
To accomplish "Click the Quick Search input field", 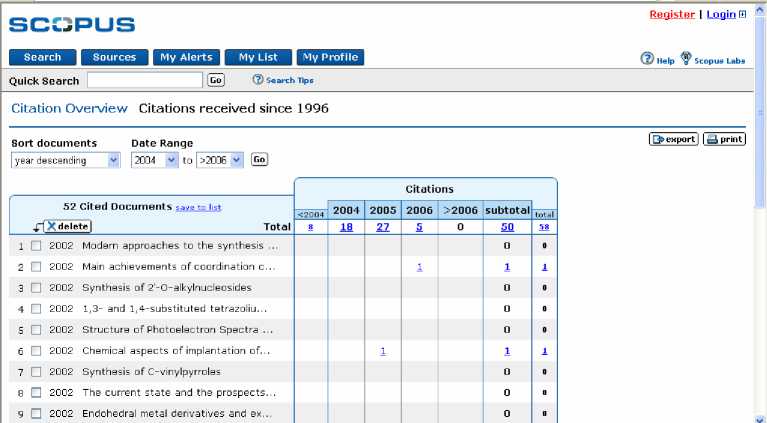I will point(146,80).
